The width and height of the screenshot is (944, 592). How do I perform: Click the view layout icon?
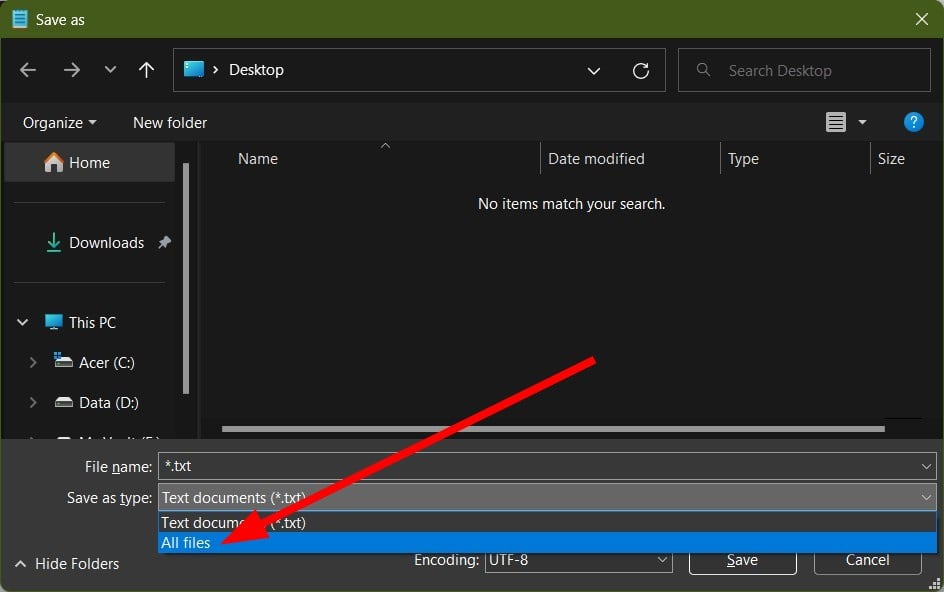836,121
